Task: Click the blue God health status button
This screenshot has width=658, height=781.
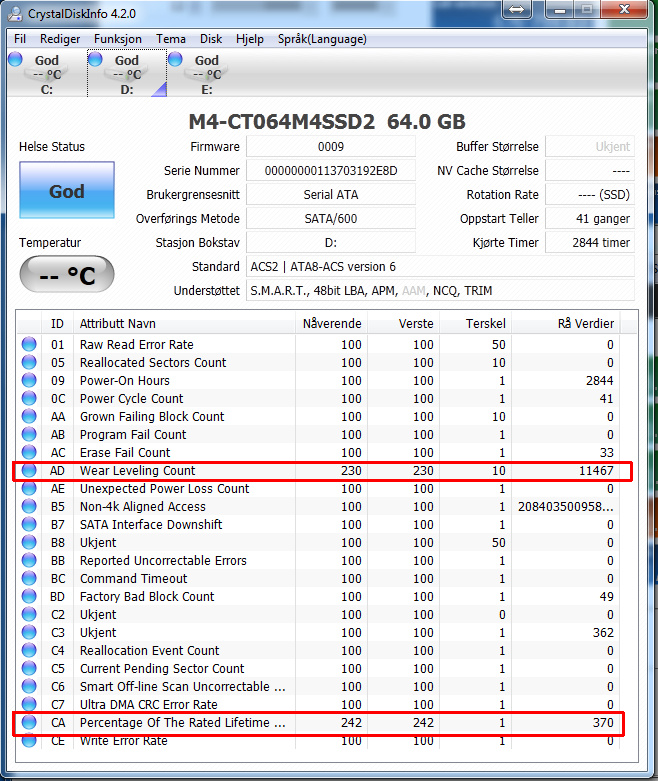Action: coord(67,190)
